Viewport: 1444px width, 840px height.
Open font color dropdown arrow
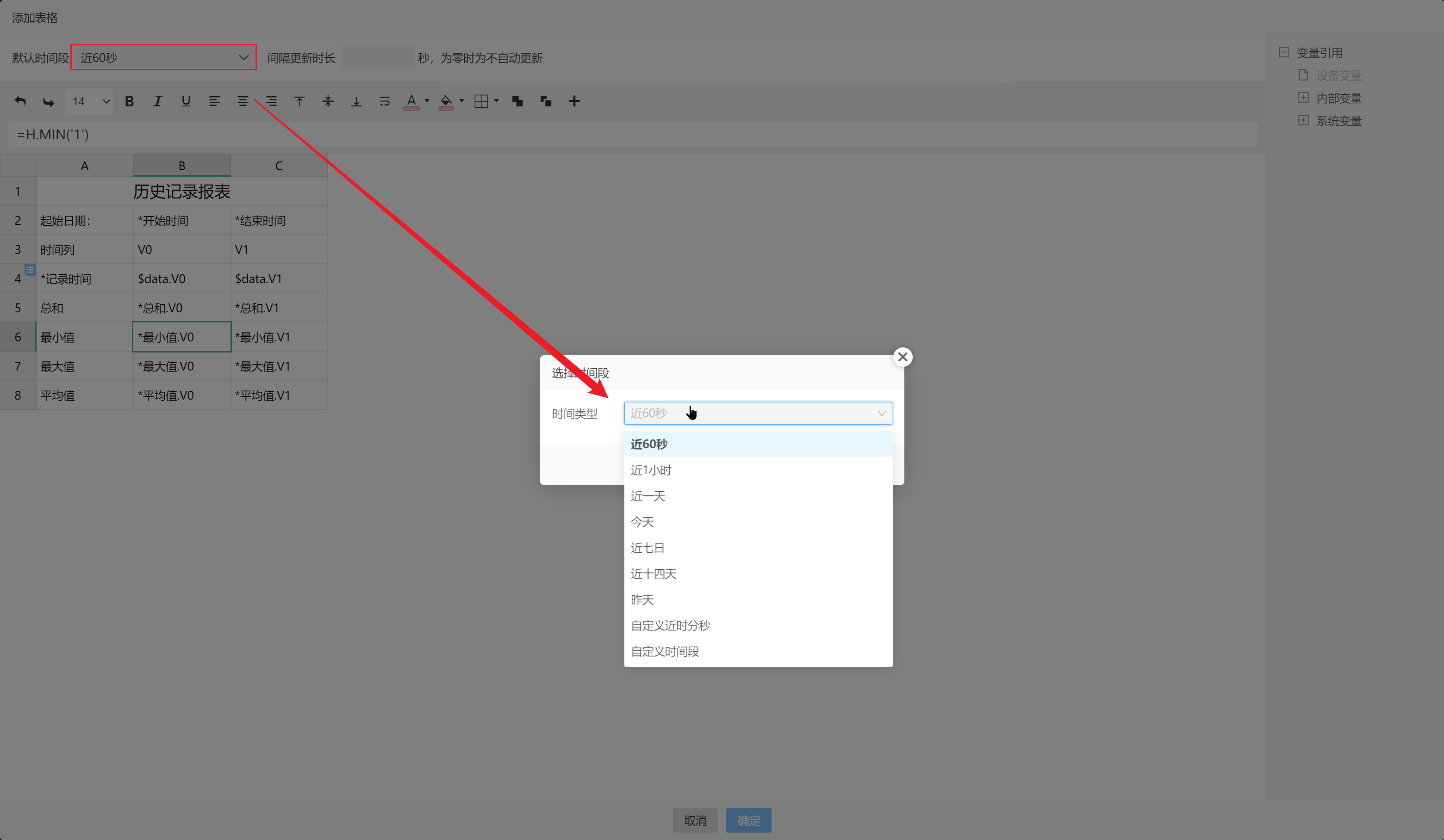point(427,101)
